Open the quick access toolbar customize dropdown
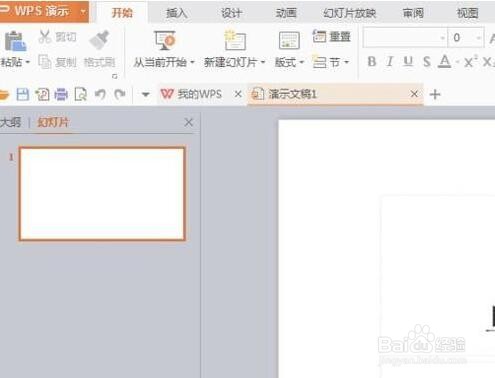 pos(145,95)
